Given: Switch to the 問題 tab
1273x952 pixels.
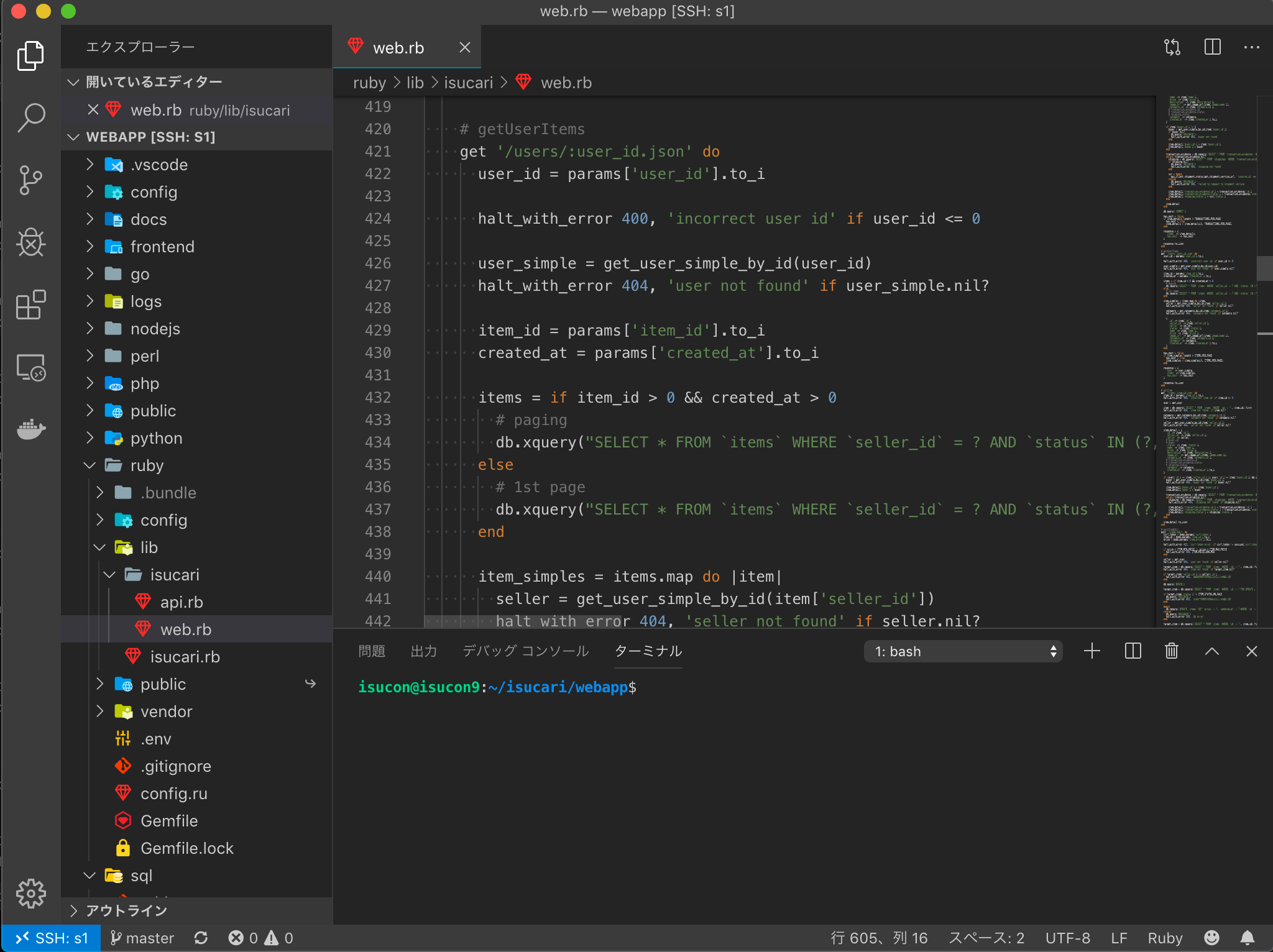Looking at the screenshot, I should pos(372,651).
